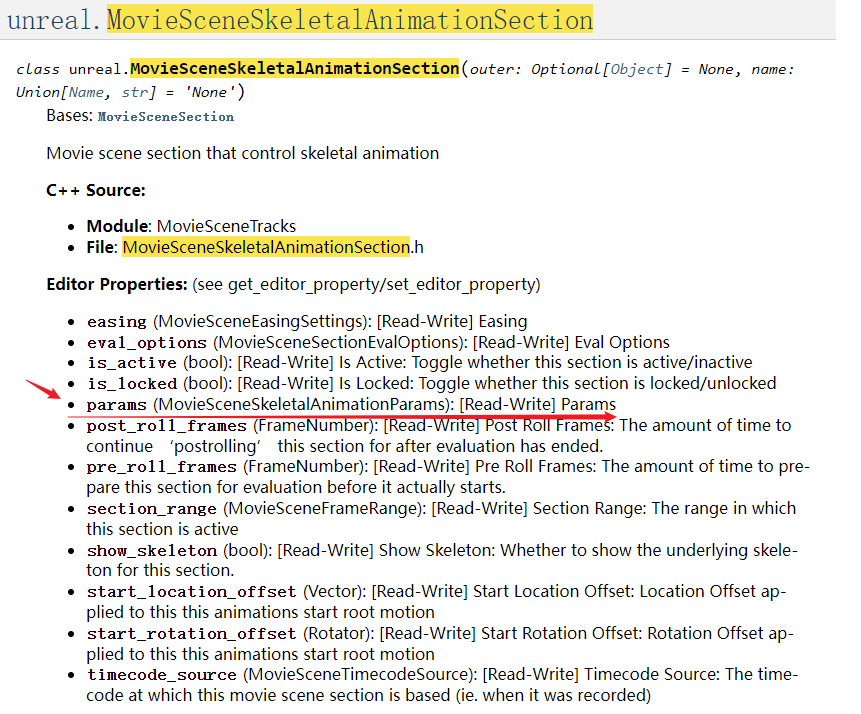
Task: Click the 'pre_roll_frames' property name
Action: [x=161, y=467]
